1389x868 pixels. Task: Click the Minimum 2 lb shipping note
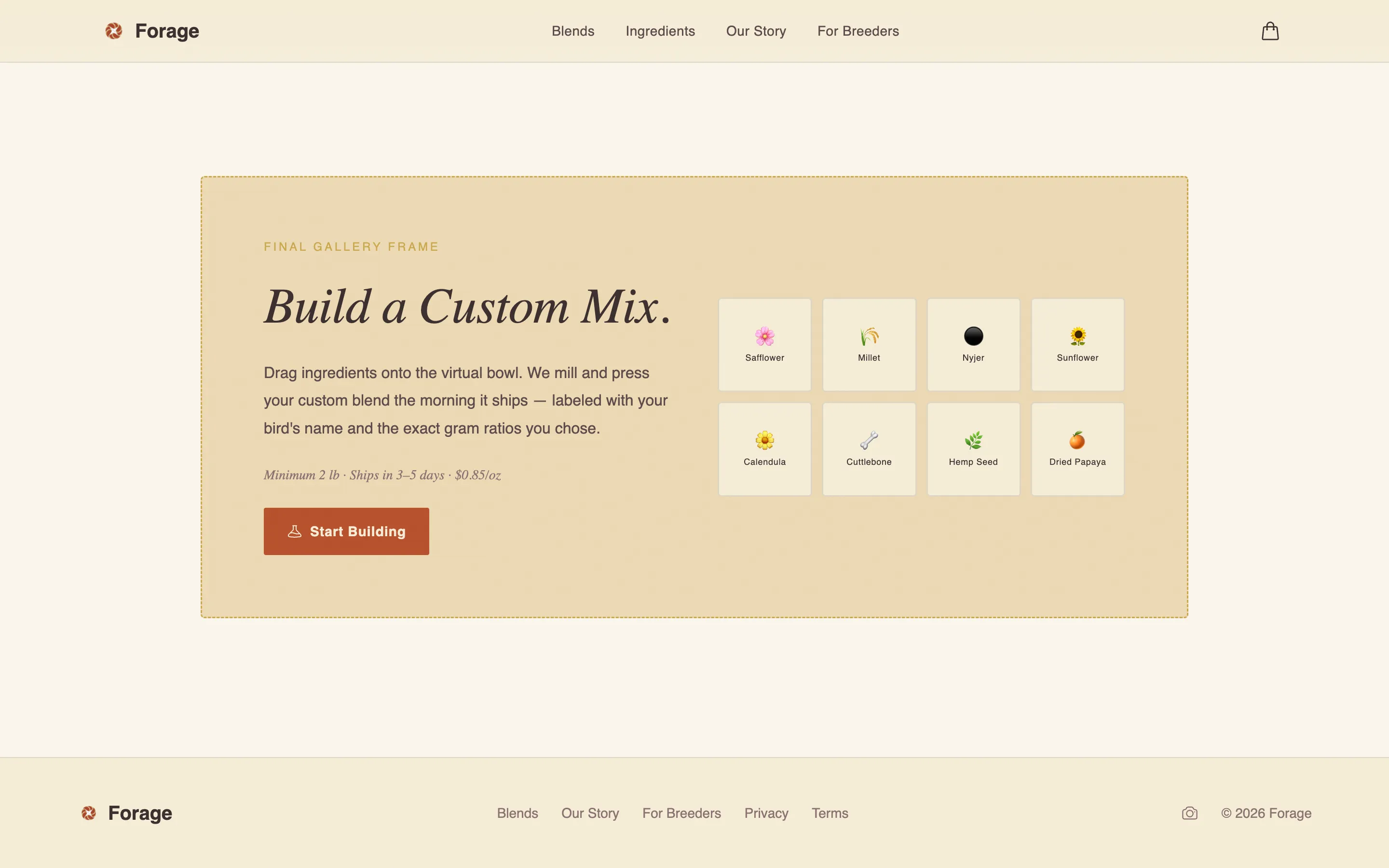pos(382,475)
